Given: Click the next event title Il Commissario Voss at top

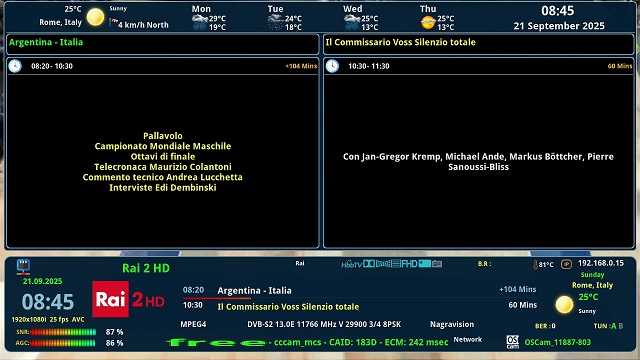Looking at the screenshot, I should click(x=400, y=42).
